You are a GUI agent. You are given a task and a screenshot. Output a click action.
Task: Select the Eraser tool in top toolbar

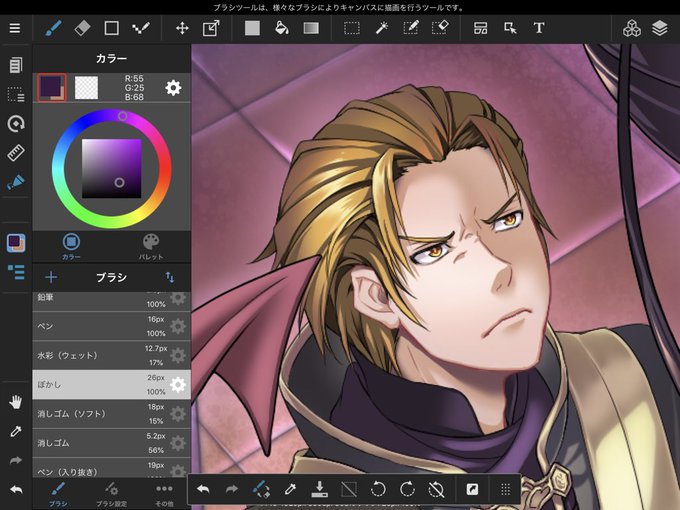pyautogui.click(x=82, y=29)
